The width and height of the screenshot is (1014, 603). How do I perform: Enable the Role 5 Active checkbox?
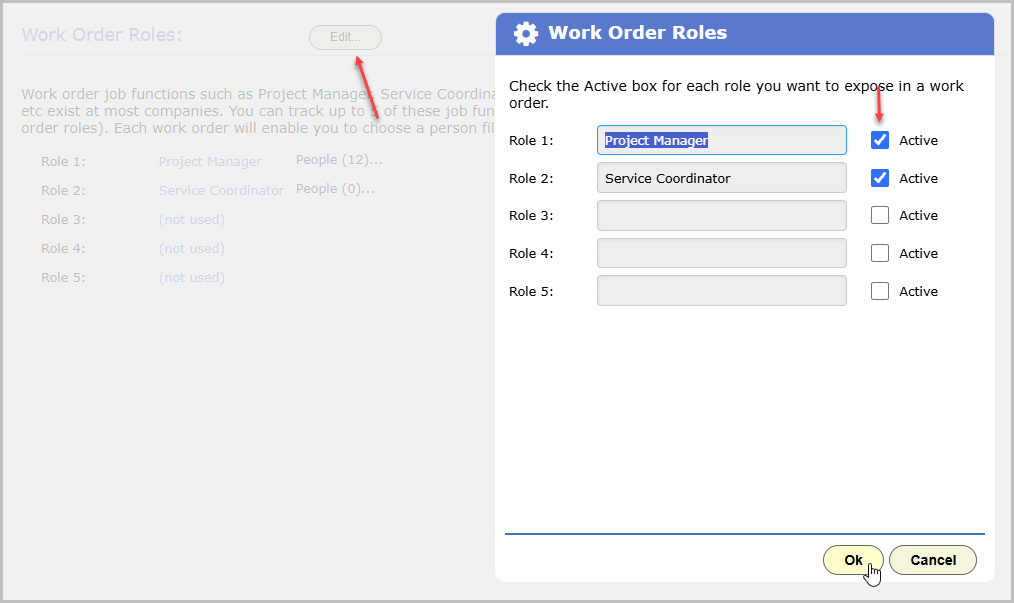pos(879,291)
